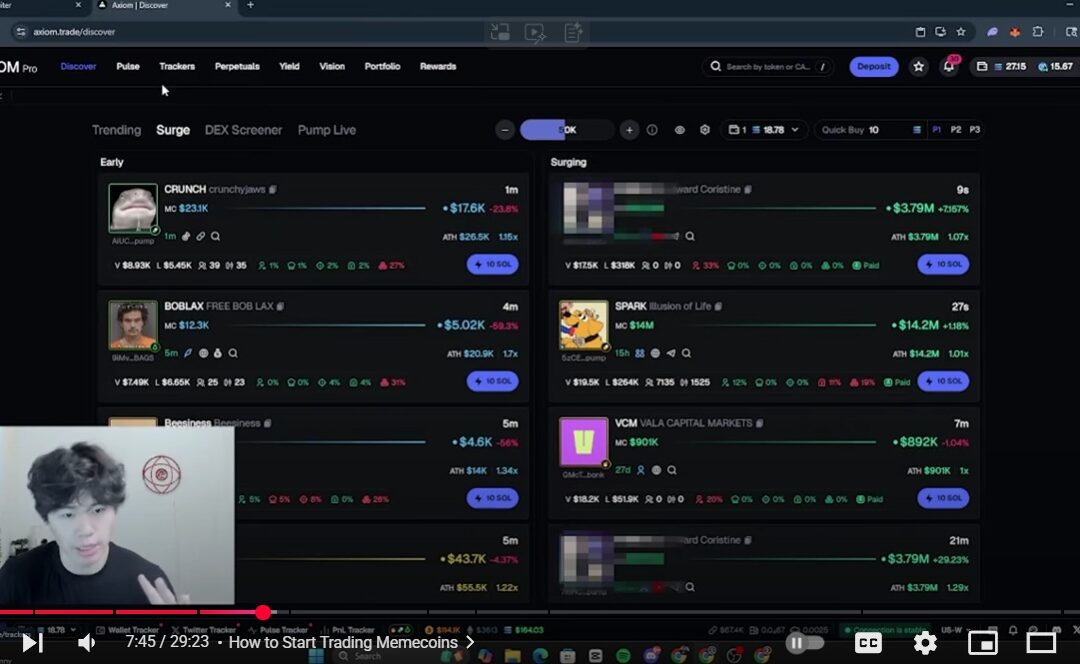Open YouTube player settings gear
This screenshot has height=664, width=1080.
click(x=925, y=643)
